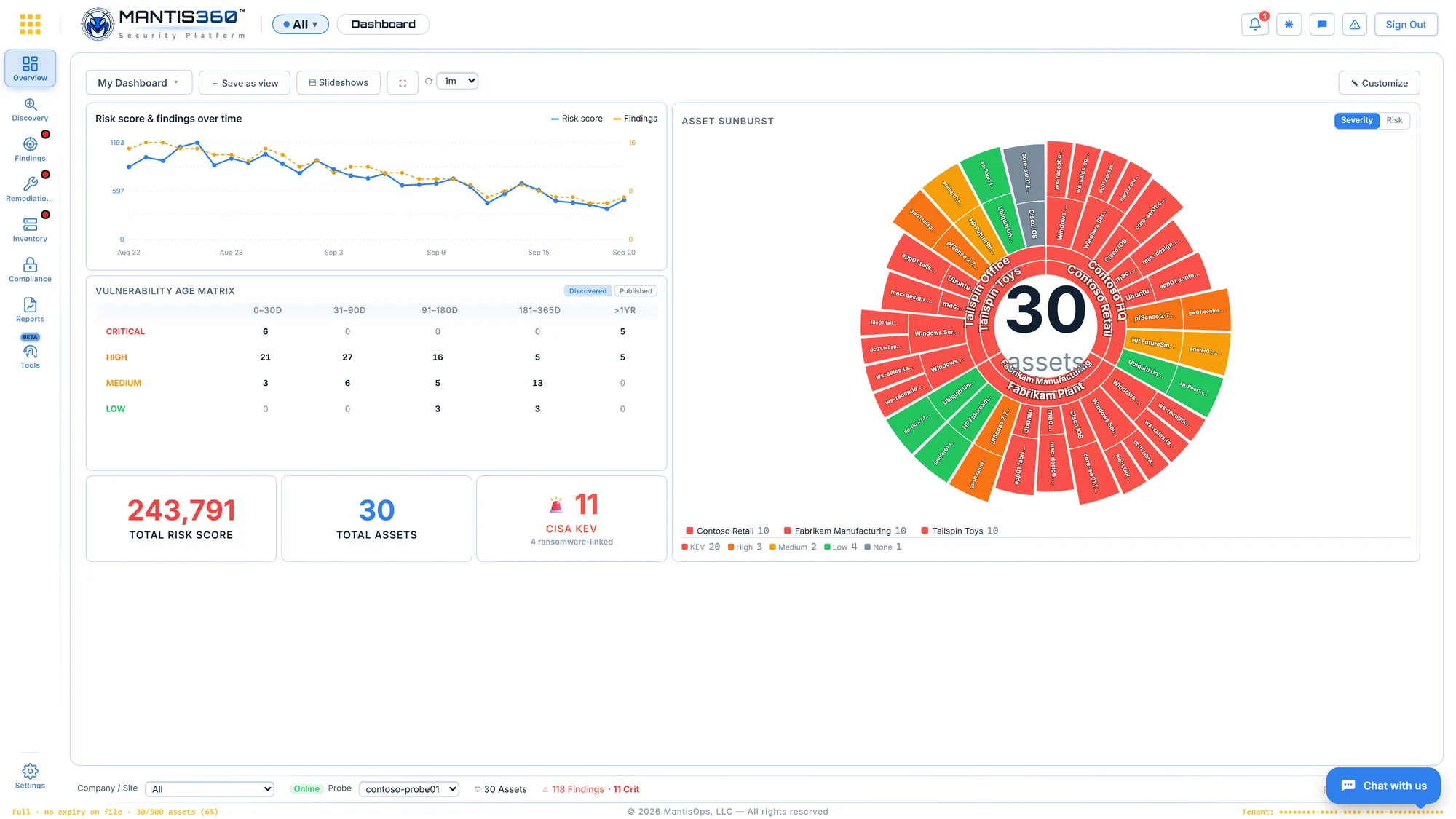
Task: Open the Reports sidebar item
Action: coord(30,309)
